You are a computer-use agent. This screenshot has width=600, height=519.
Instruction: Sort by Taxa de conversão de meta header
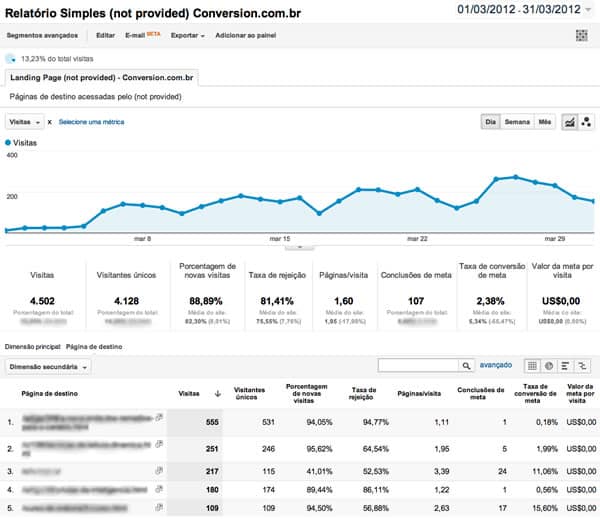[535, 393]
